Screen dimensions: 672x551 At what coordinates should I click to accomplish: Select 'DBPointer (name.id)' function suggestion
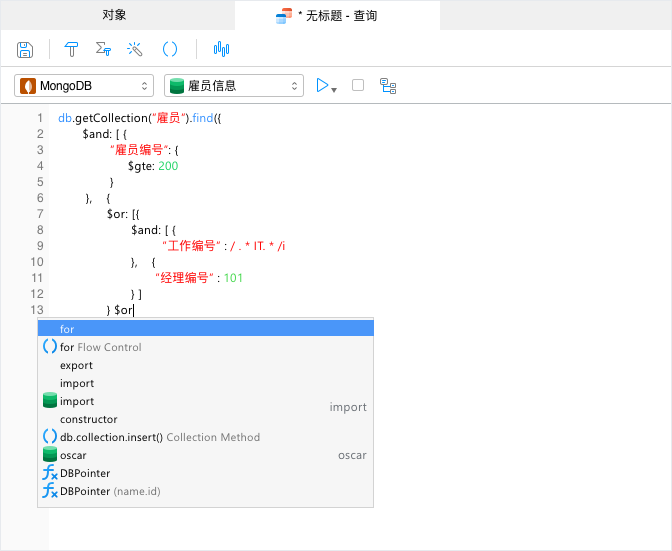(110, 491)
